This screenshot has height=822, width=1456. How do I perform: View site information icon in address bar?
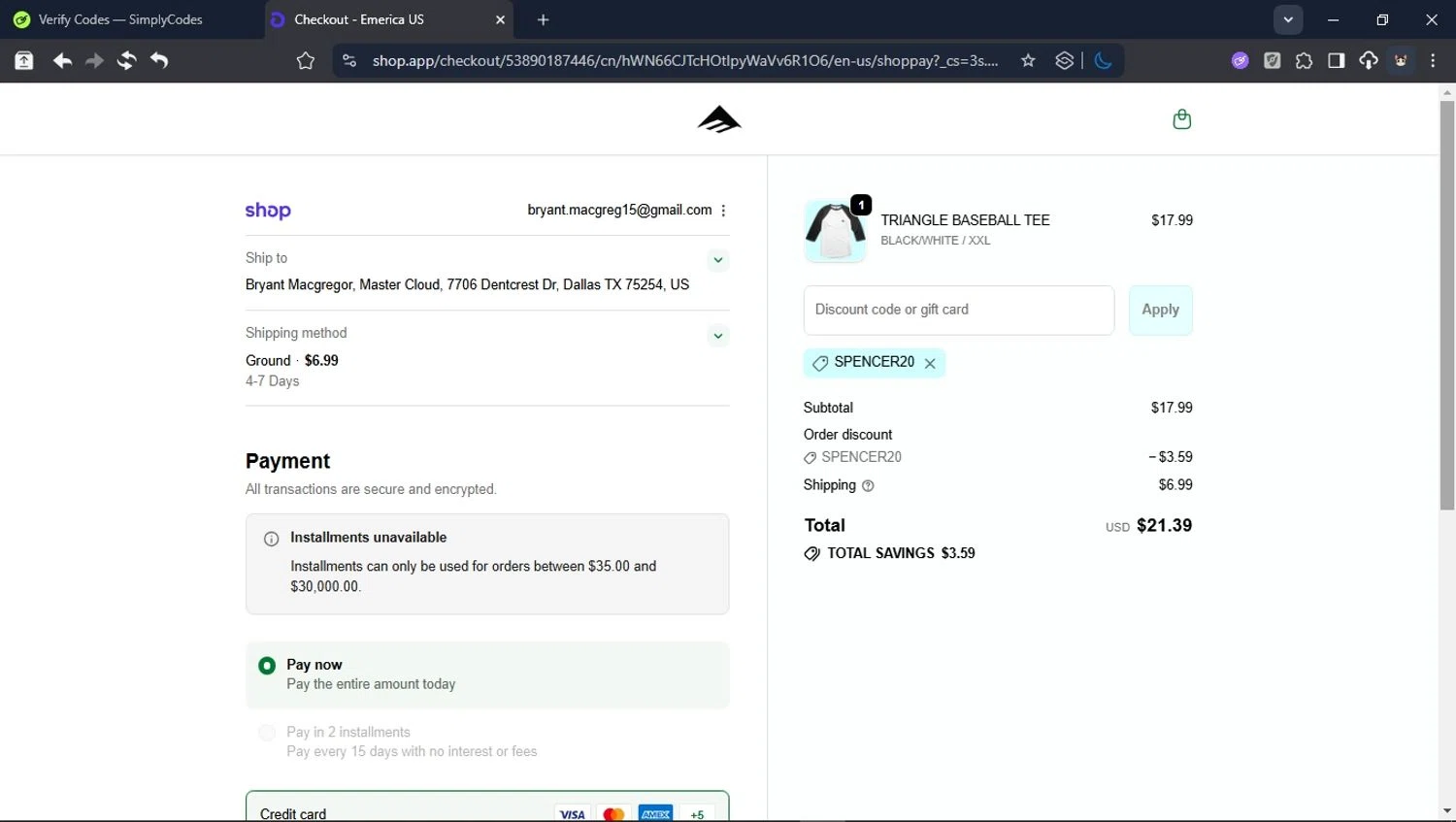tap(349, 60)
